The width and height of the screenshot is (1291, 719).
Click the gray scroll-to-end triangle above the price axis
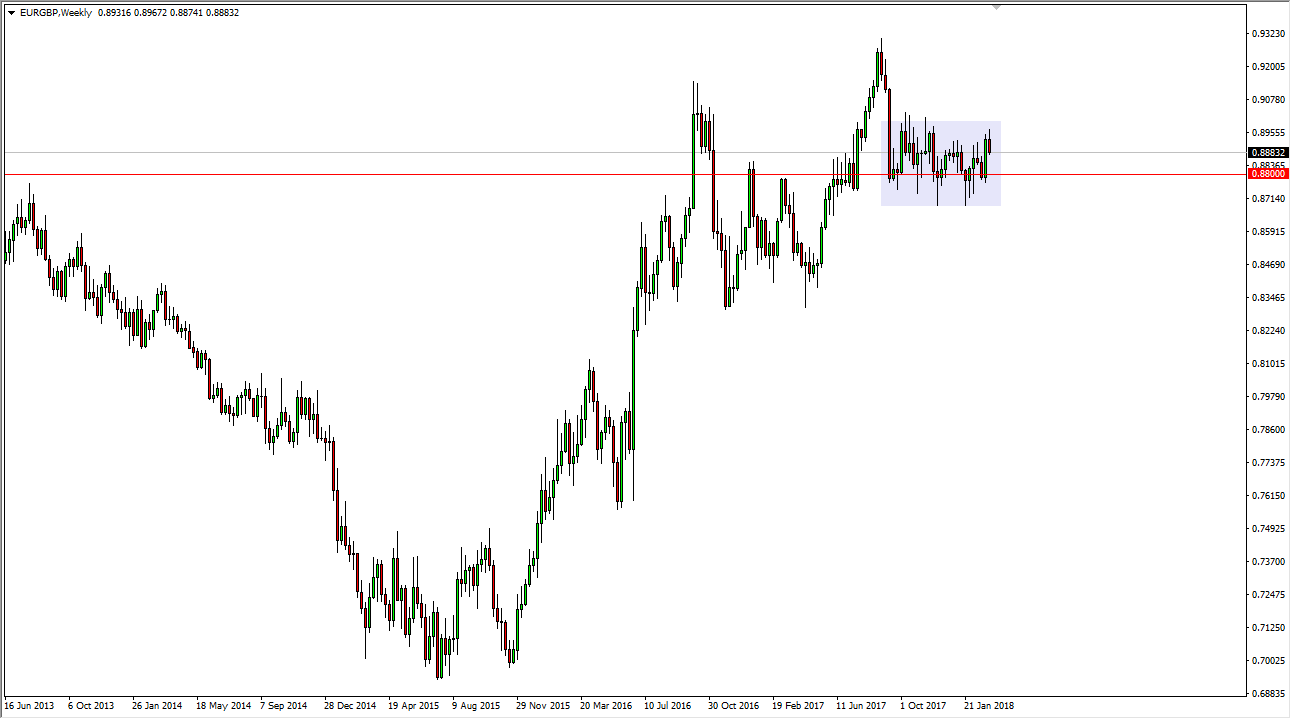[x=996, y=8]
